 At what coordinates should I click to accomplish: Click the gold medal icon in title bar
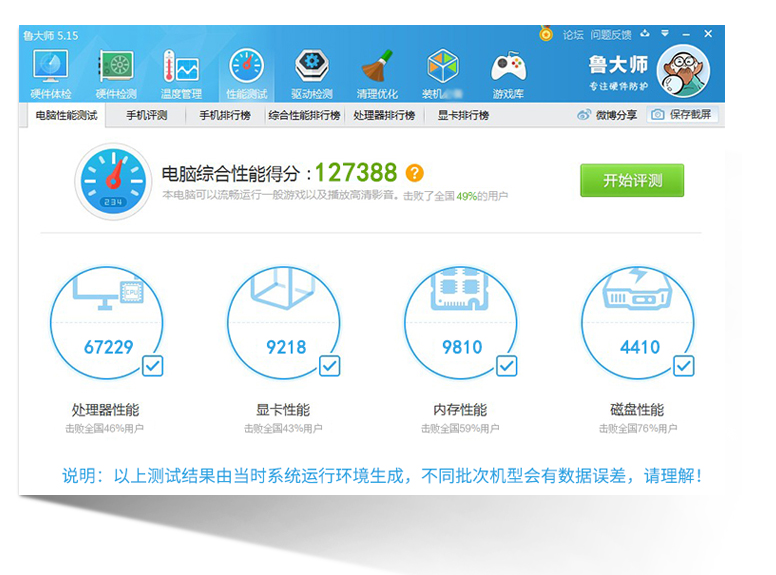[546, 34]
